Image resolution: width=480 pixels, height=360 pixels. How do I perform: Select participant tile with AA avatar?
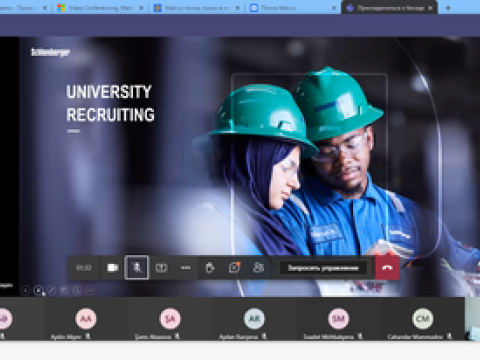point(86,319)
